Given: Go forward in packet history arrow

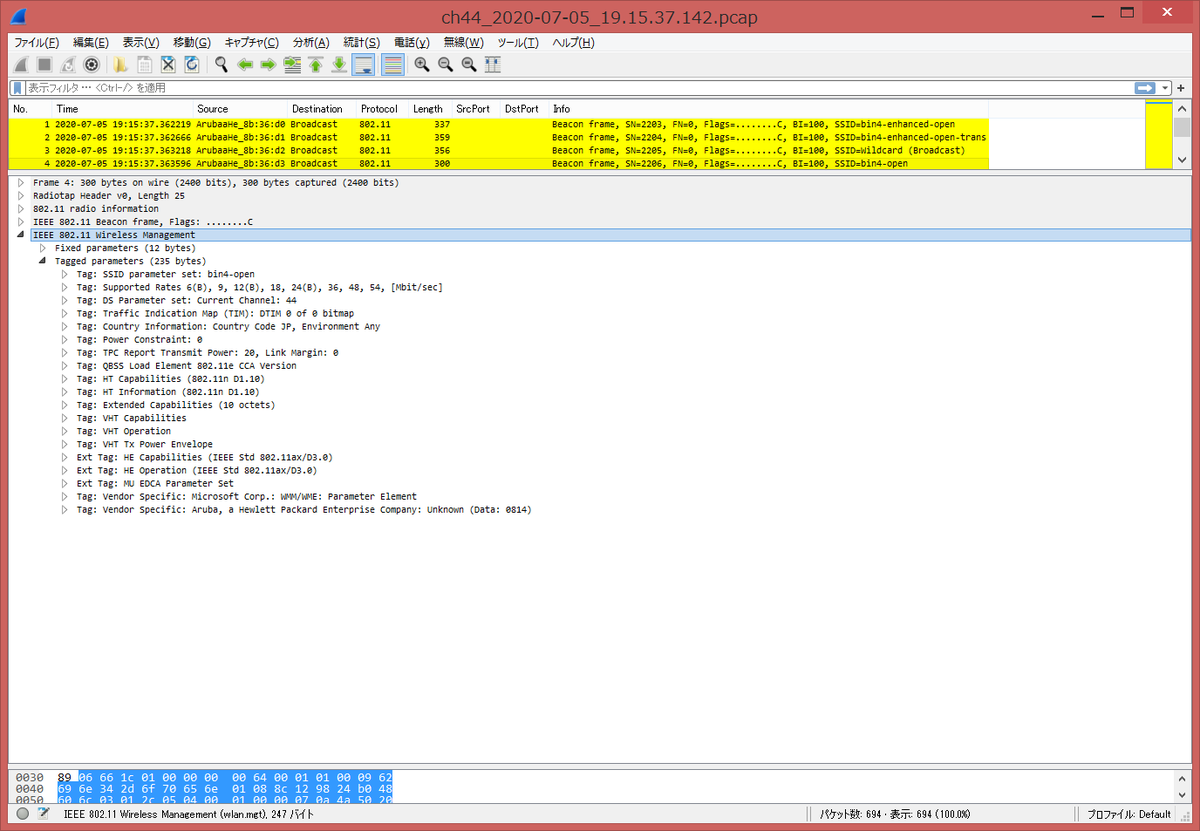Looking at the screenshot, I should click(268, 65).
